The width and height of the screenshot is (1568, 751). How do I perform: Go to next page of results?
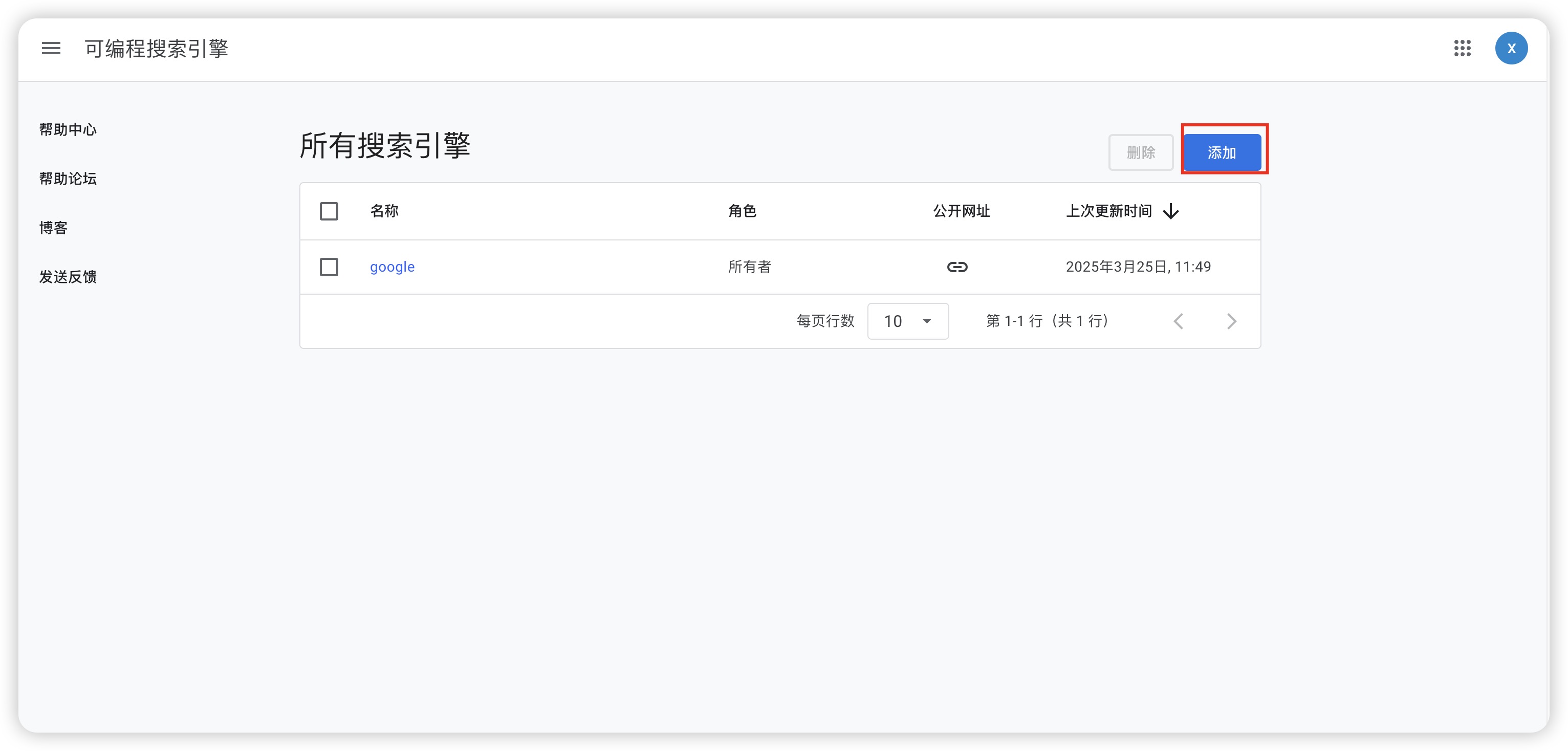[1231, 321]
